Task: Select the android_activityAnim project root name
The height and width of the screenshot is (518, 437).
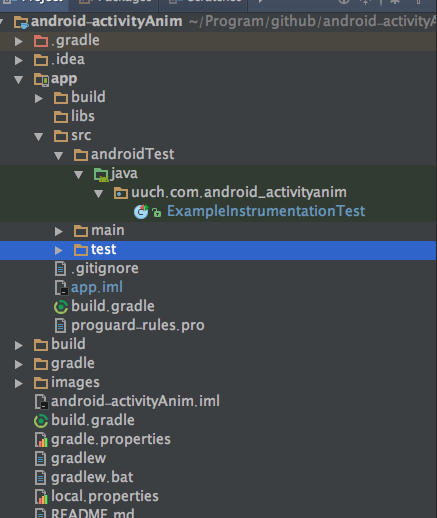Action: pos(107,21)
